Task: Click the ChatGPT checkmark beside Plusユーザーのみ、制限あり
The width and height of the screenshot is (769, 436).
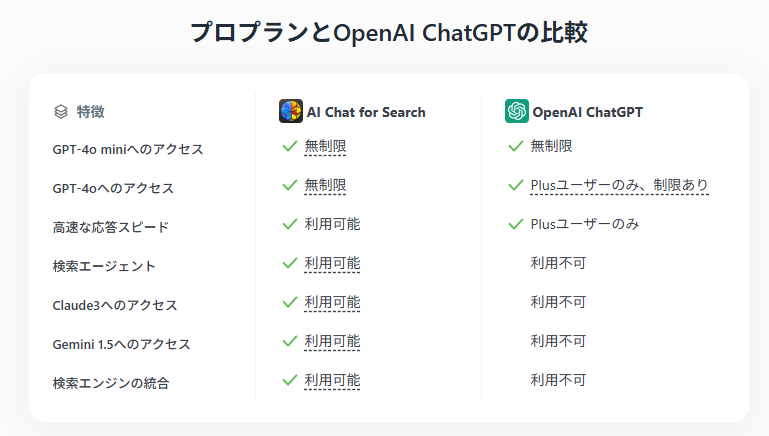Action: coord(516,185)
